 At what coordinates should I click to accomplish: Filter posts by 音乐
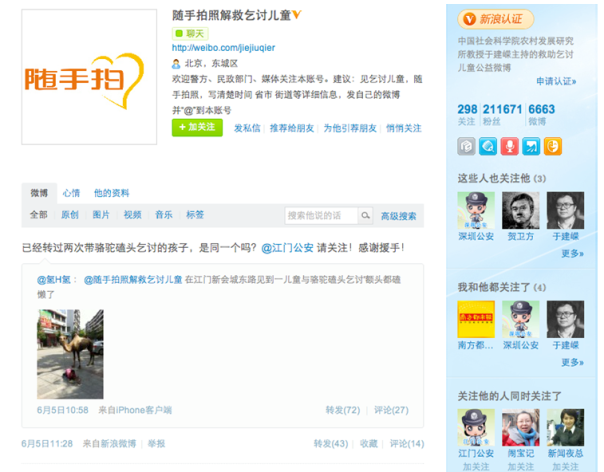click(x=164, y=215)
